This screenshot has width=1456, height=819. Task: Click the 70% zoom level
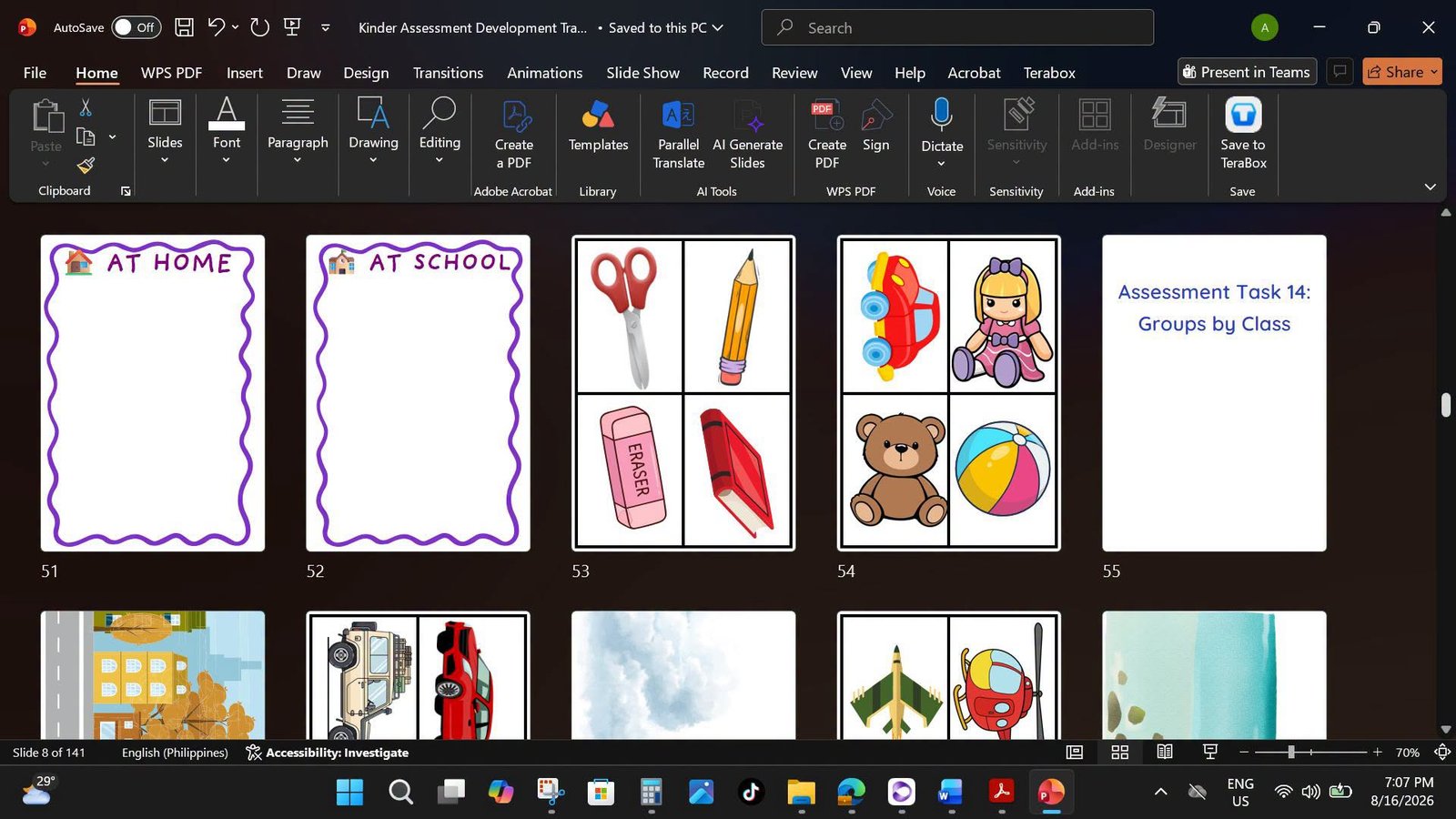(x=1407, y=753)
